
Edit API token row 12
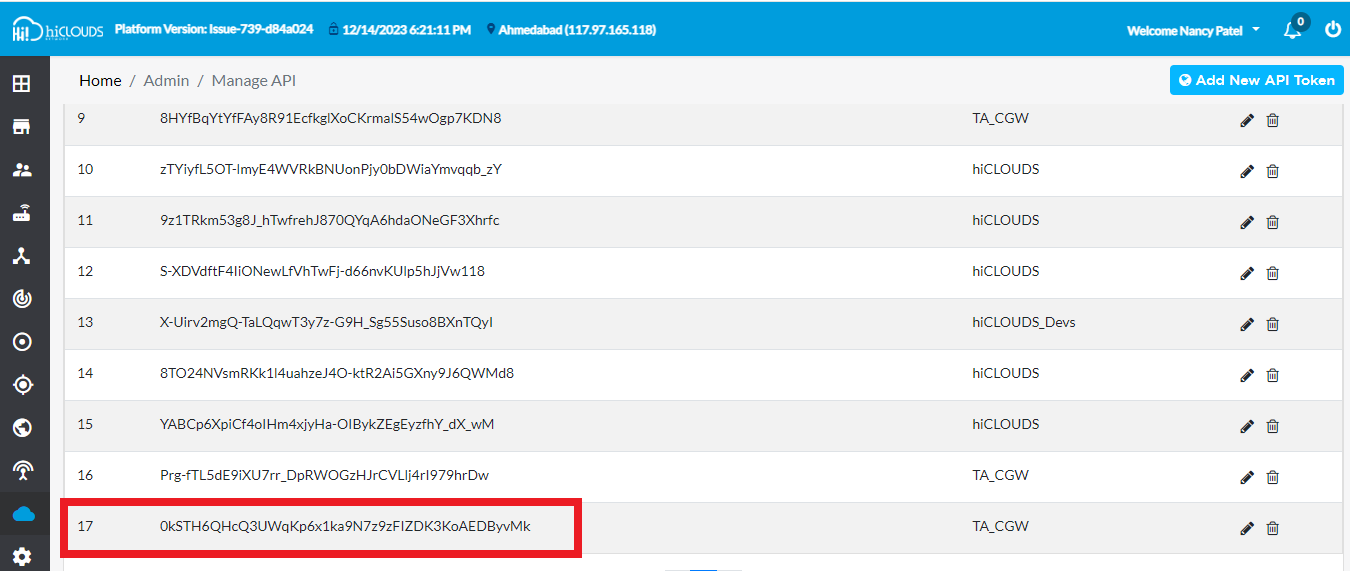(1247, 273)
